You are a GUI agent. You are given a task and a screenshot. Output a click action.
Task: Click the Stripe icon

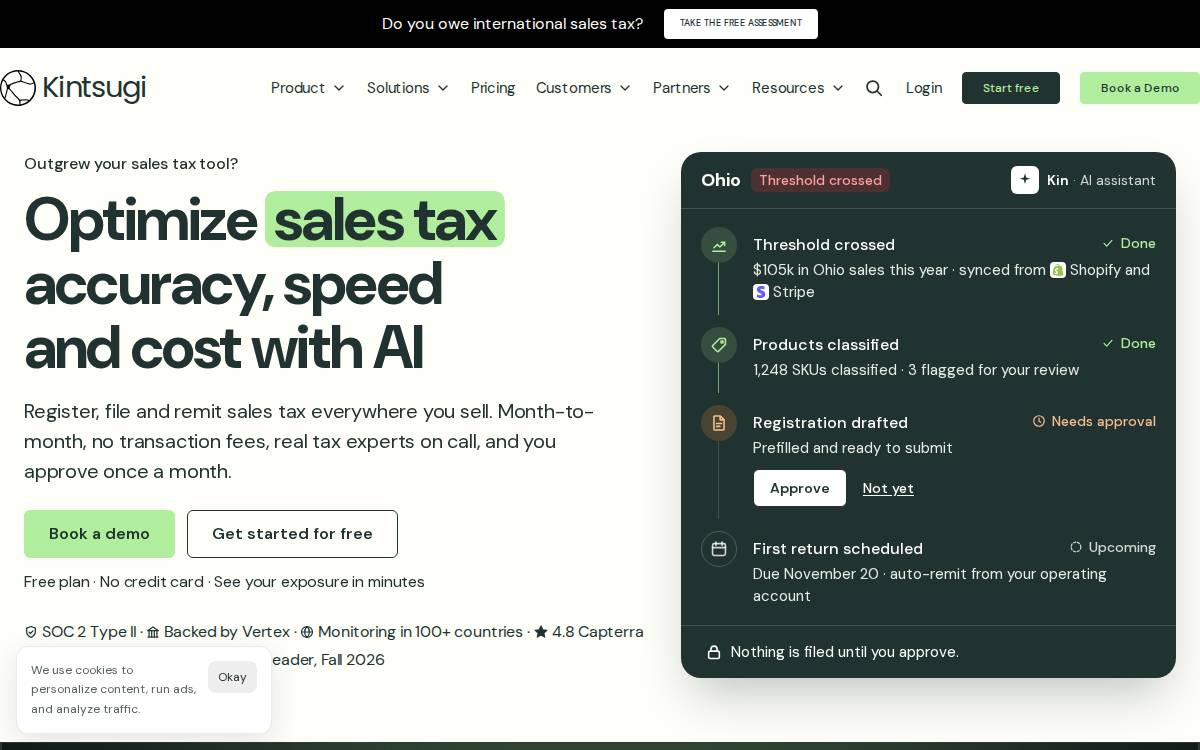pos(761,292)
